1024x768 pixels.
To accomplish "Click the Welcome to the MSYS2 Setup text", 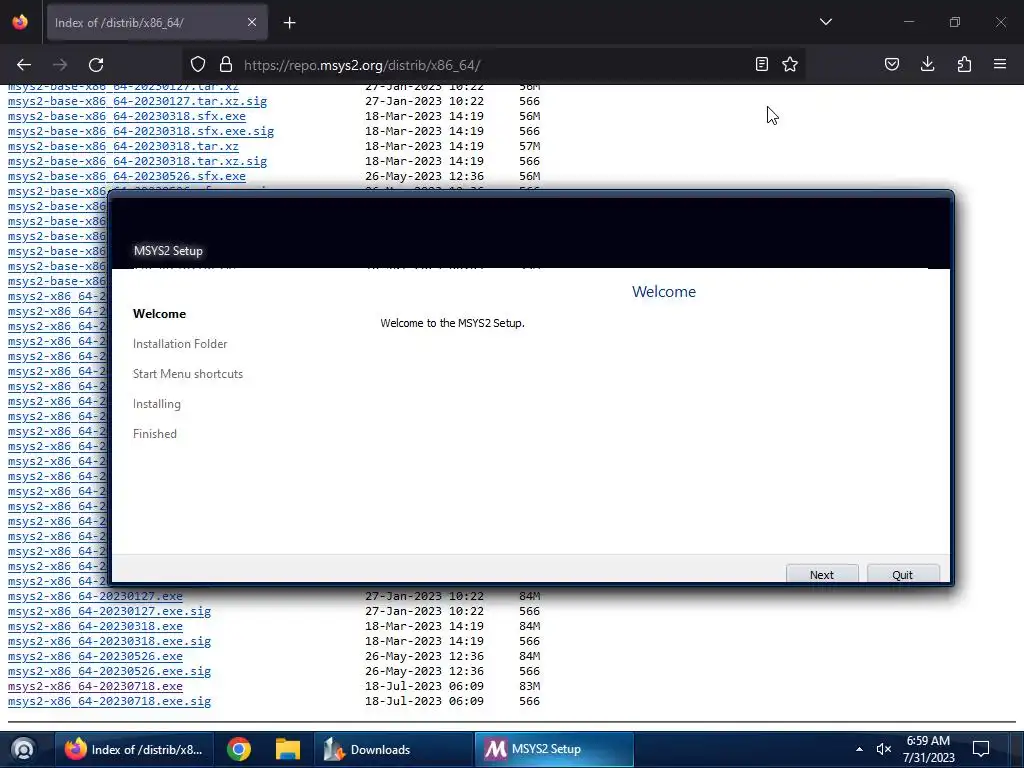I will click(453, 323).
